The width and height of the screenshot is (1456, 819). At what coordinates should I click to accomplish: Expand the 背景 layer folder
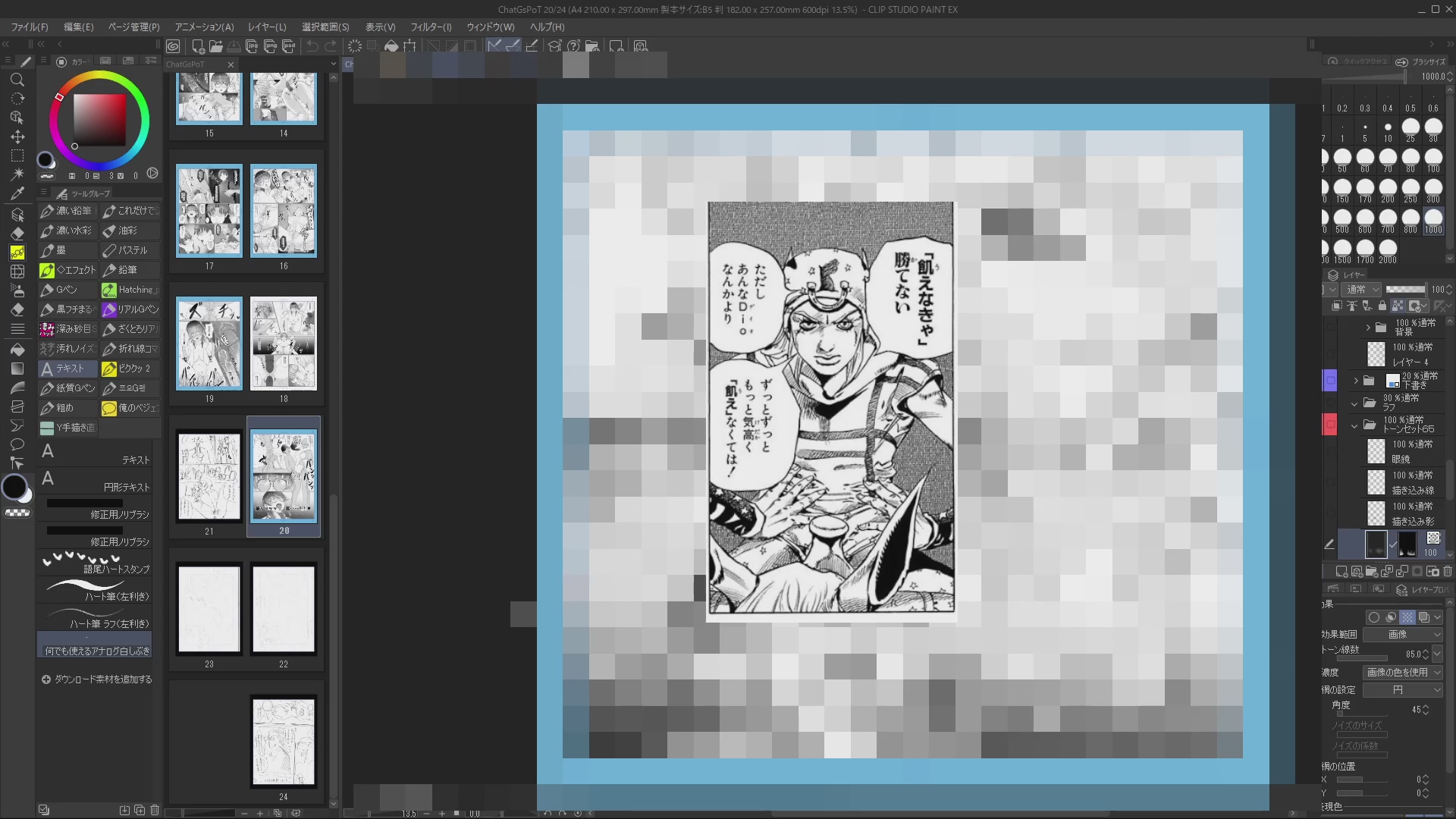1368,328
